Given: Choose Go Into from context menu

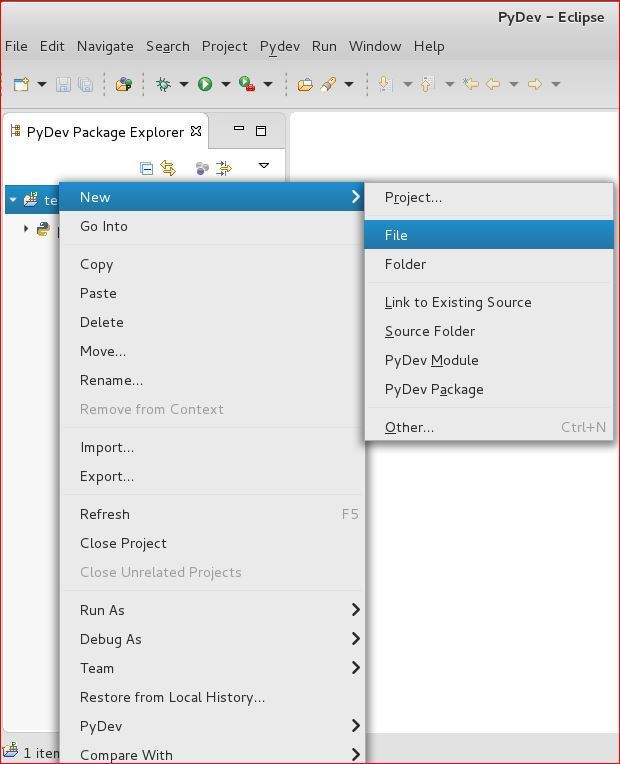Looking at the screenshot, I should pos(212,226).
